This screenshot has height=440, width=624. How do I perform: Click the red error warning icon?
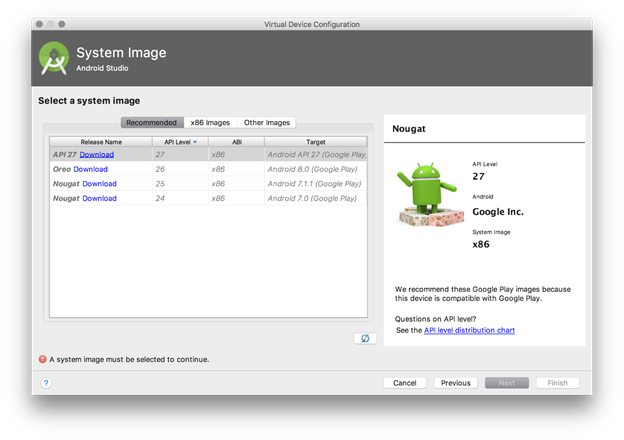43,359
